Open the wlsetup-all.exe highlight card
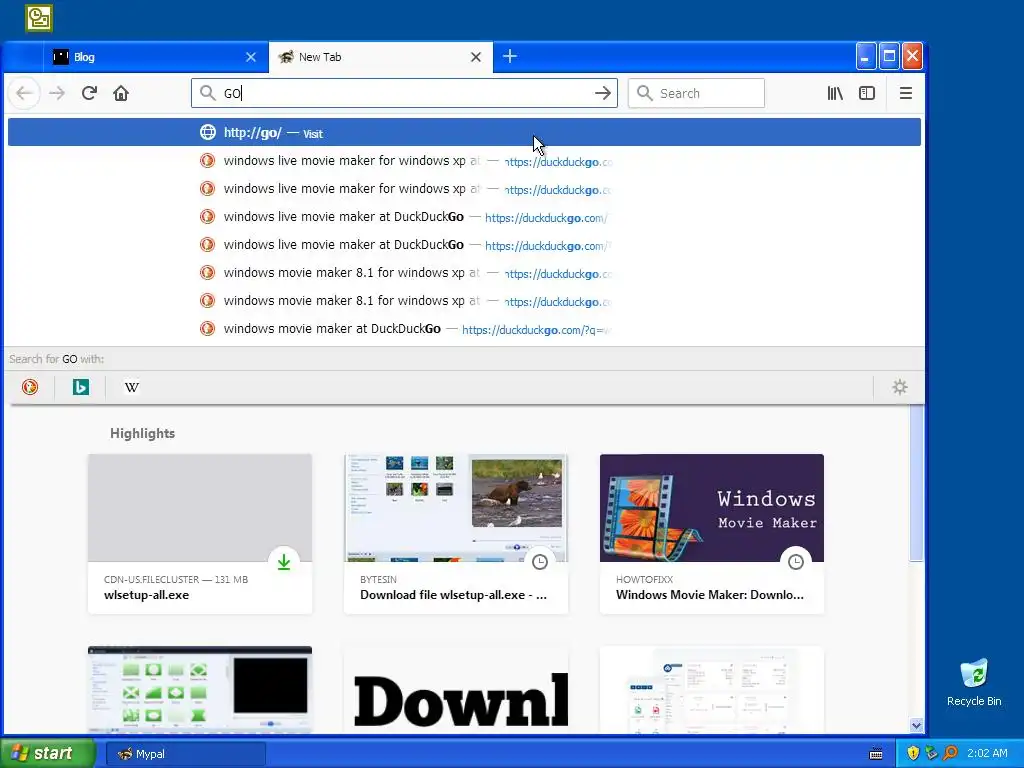The width and height of the screenshot is (1024, 768). pos(200,534)
